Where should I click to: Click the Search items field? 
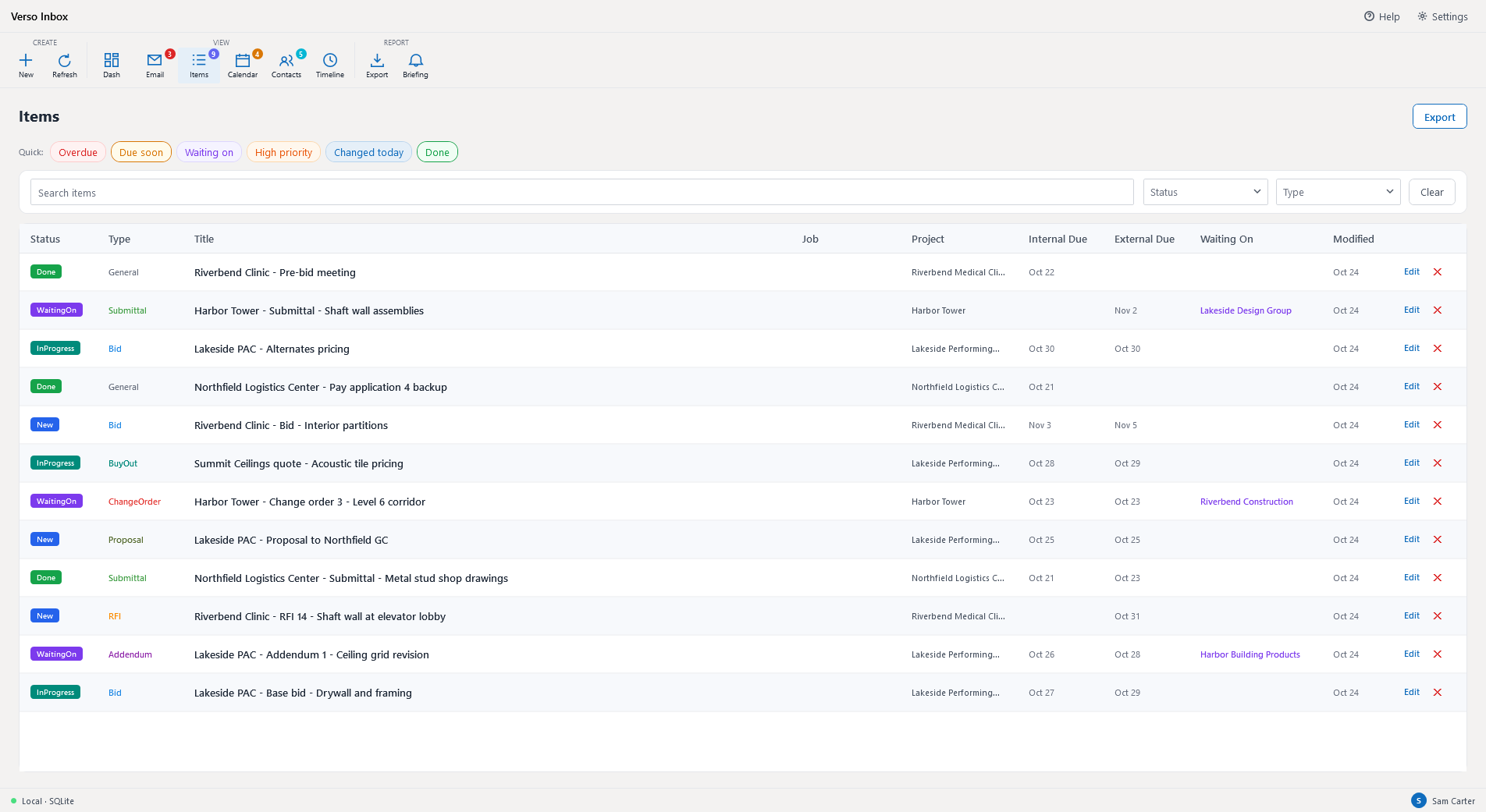tap(581, 193)
